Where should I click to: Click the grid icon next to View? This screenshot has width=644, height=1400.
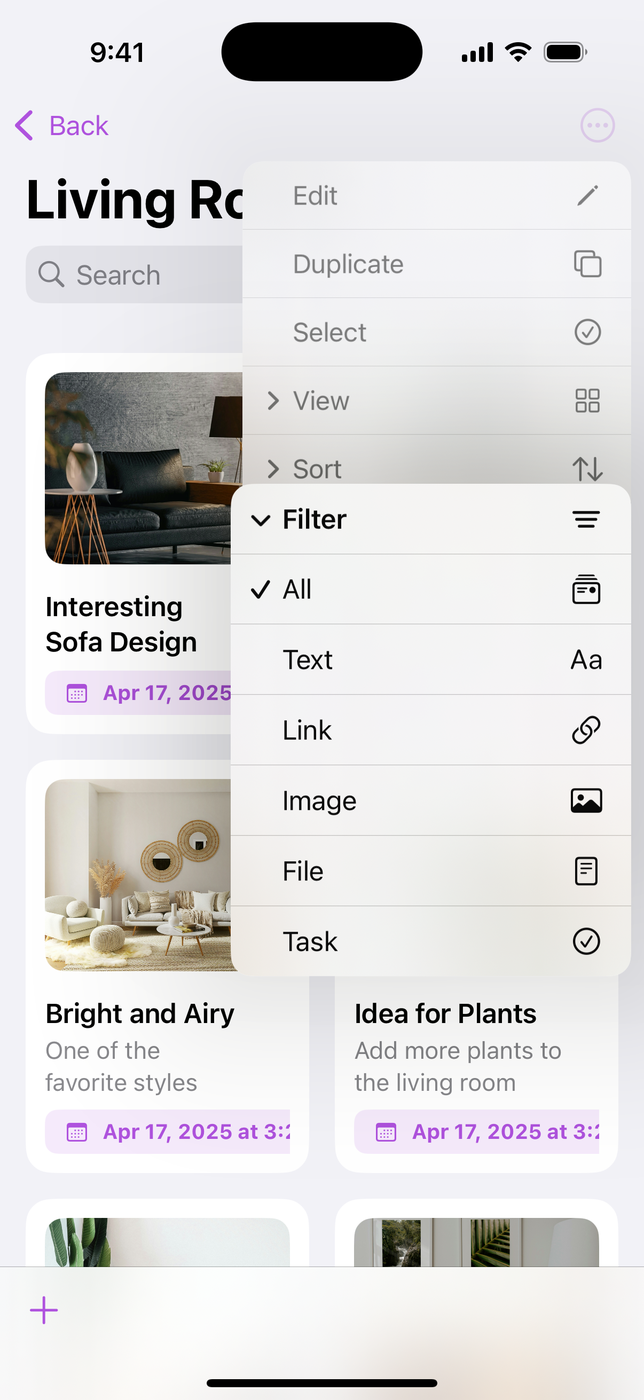click(x=588, y=401)
